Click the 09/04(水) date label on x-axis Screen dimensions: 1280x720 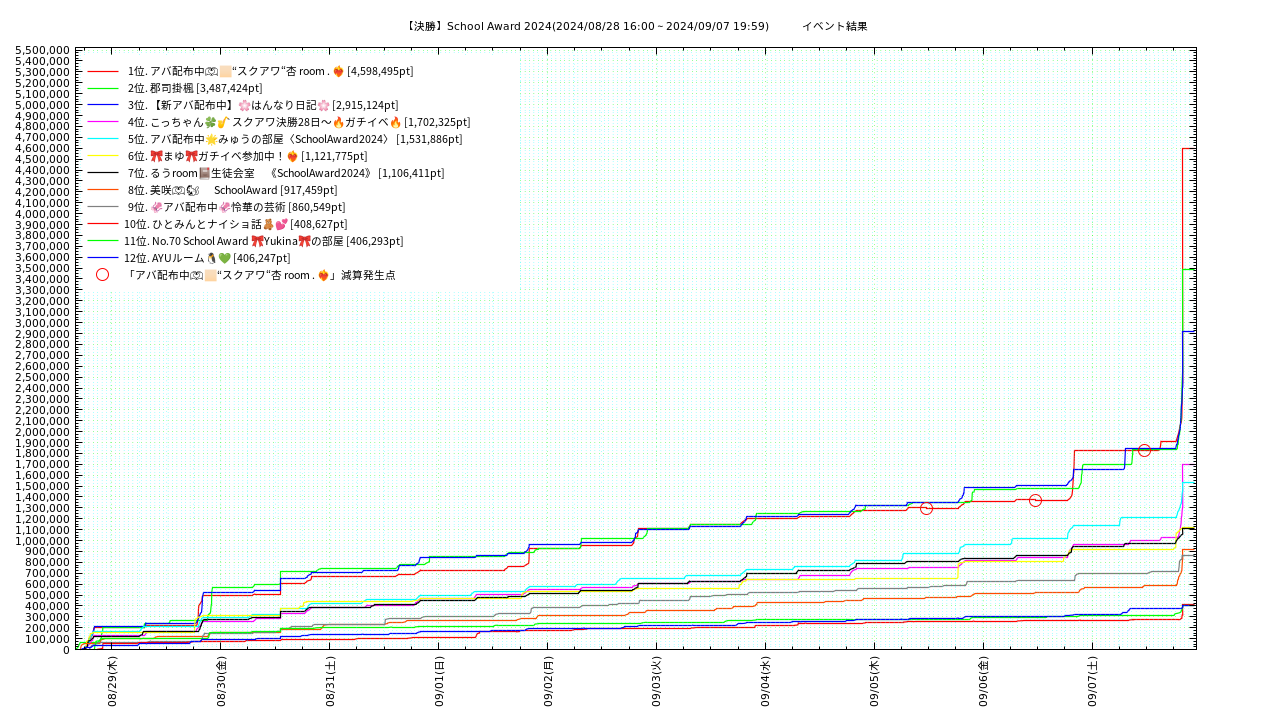766,682
